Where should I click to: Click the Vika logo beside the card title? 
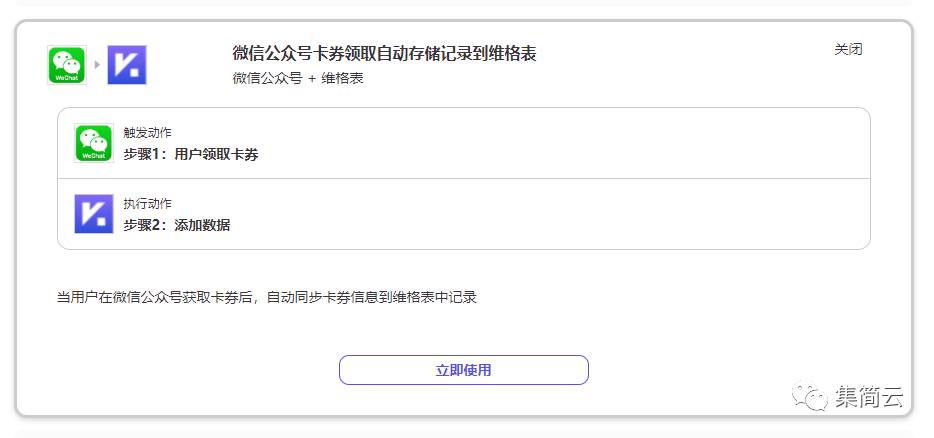(127, 65)
